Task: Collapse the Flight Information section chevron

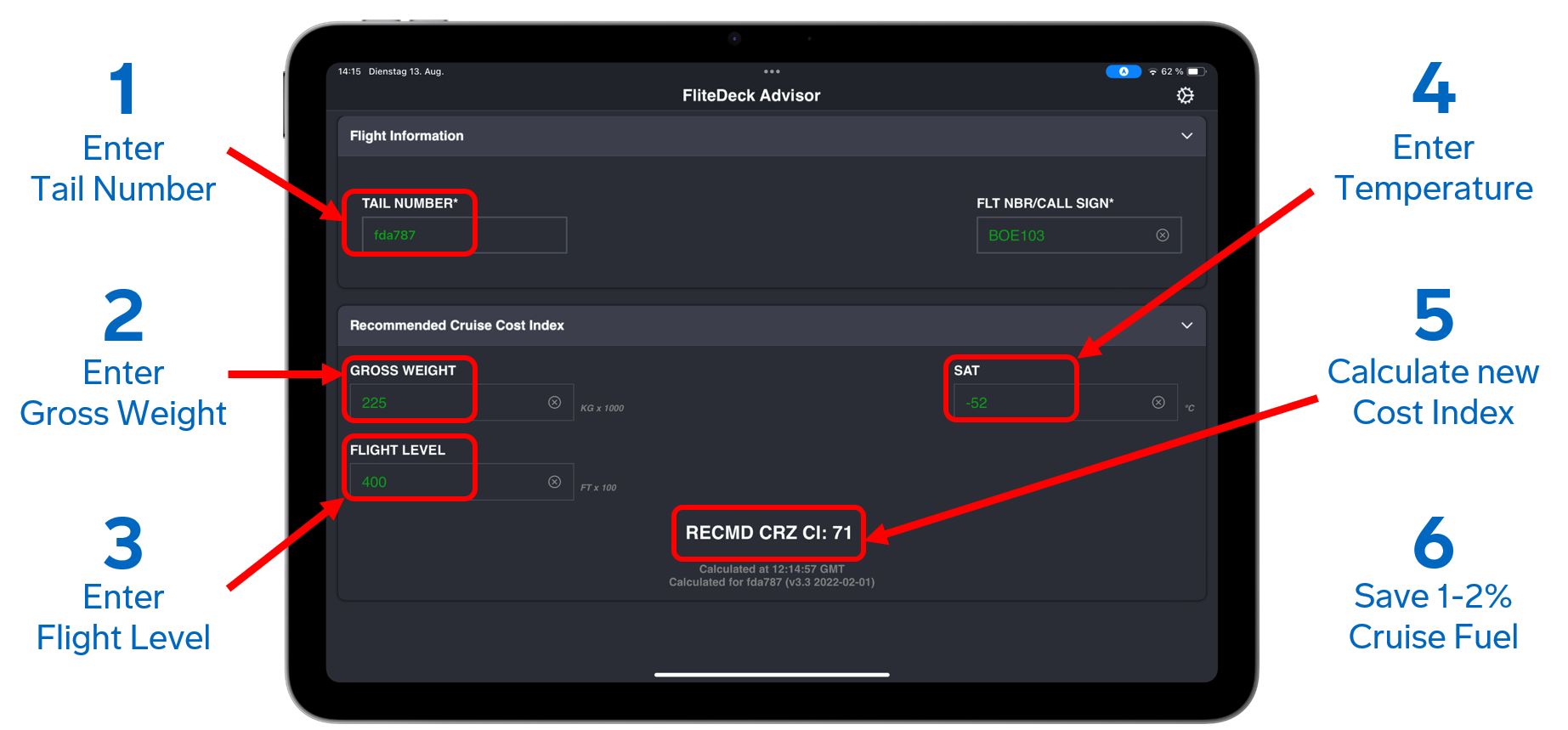Action: click(1186, 136)
